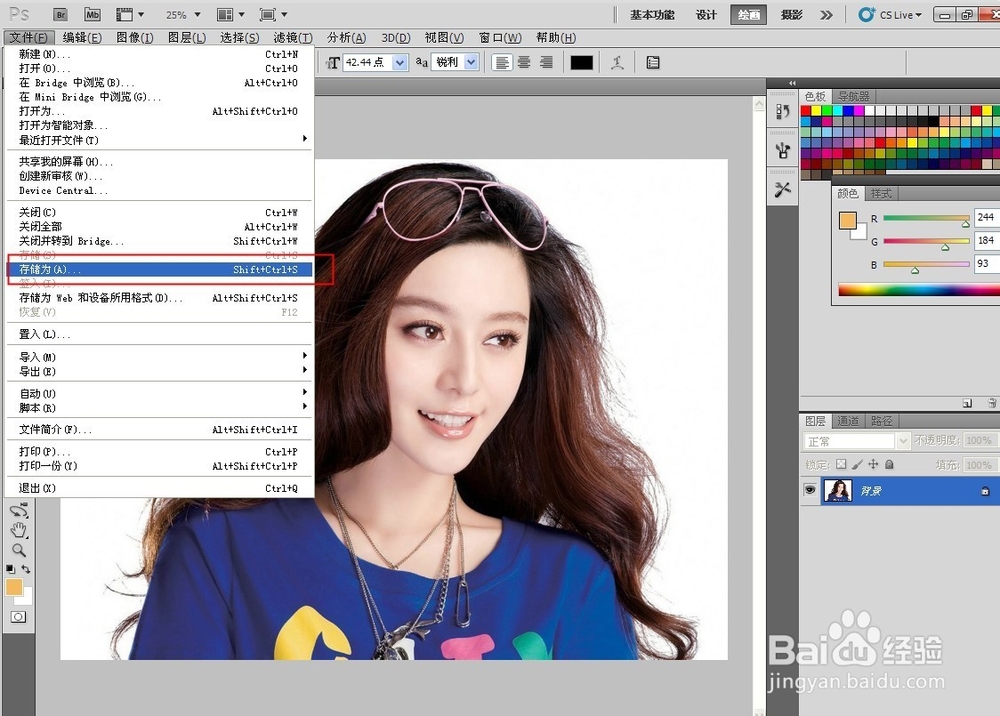Expand the 最近打开文件 submenu
Viewport: 1000px width, 716px height.
coord(159,140)
